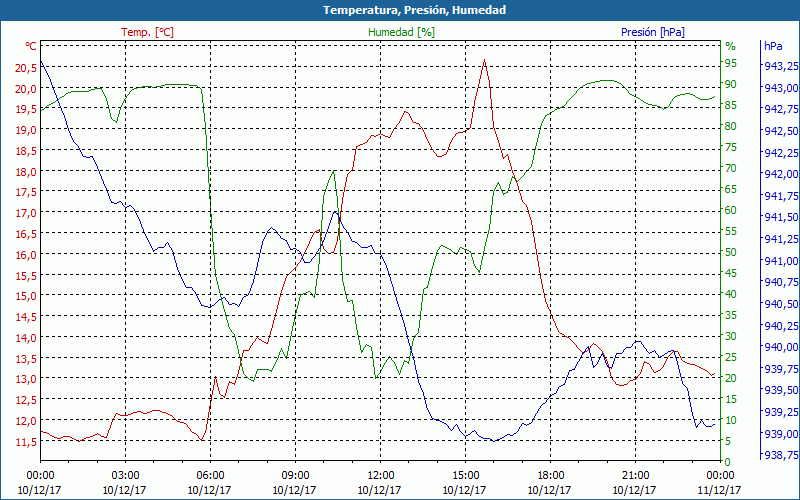Click the 942,50 pressure axis value
This screenshot has height=500, width=800.
click(781, 131)
